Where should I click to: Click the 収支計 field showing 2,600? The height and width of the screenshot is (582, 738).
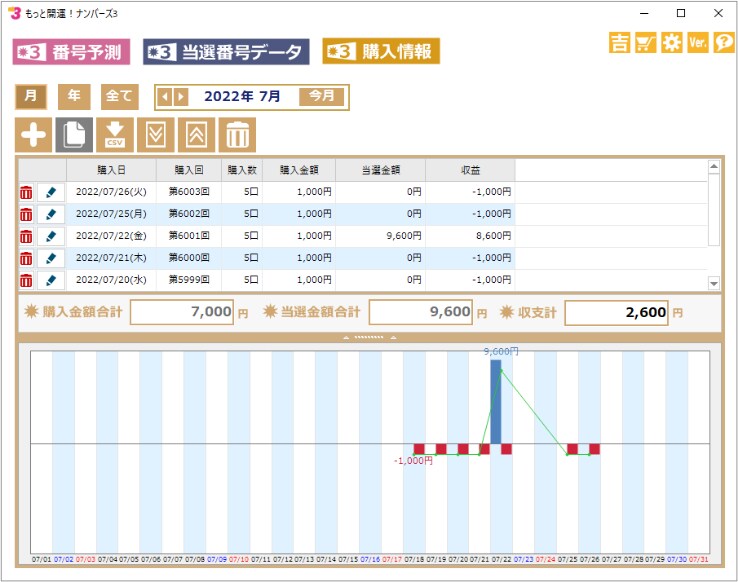click(617, 312)
